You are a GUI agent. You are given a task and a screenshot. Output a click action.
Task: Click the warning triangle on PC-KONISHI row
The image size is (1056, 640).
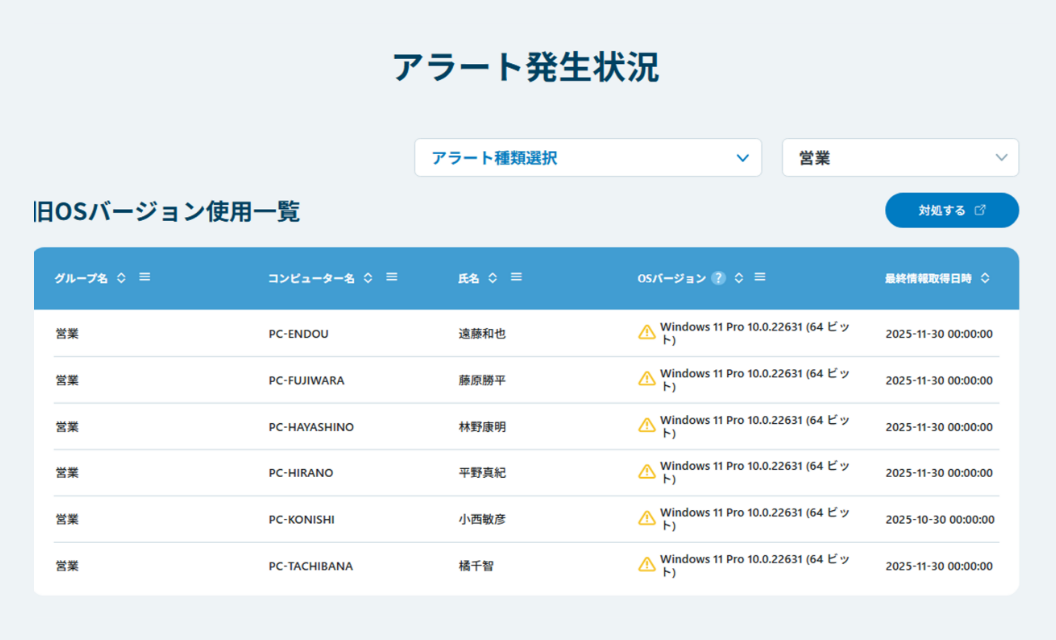[x=647, y=518]
